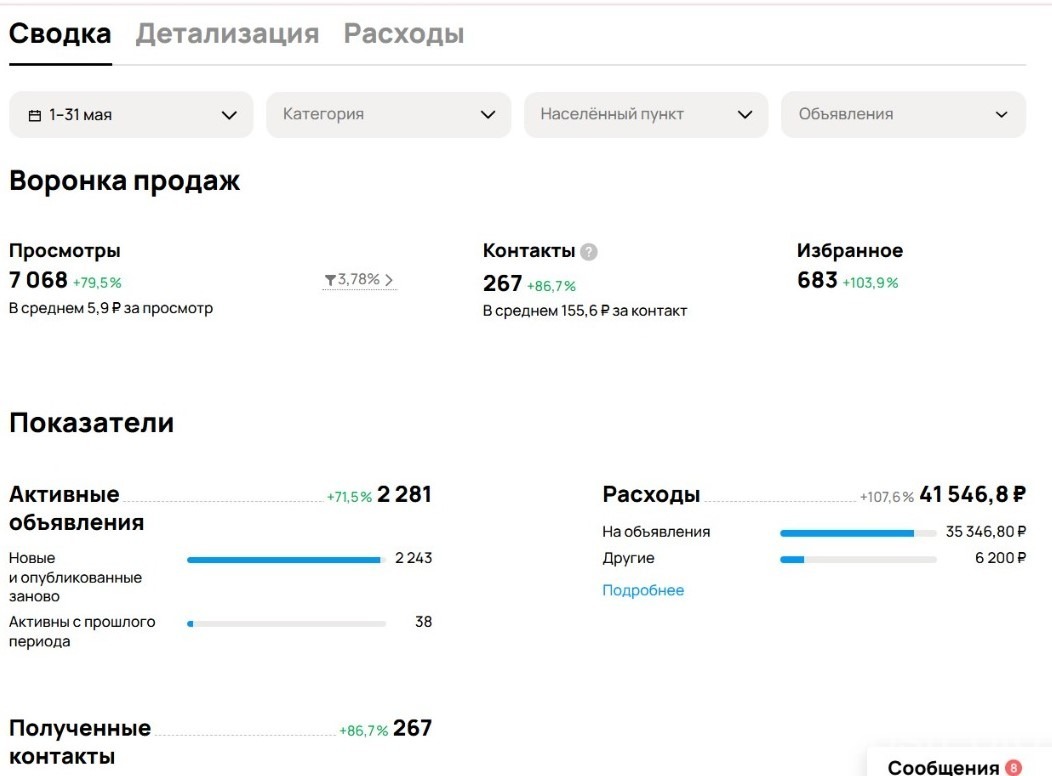Click the Контакты value 267 in the funnel
This screenshot has height=776, width=1052.
[503, 283]
